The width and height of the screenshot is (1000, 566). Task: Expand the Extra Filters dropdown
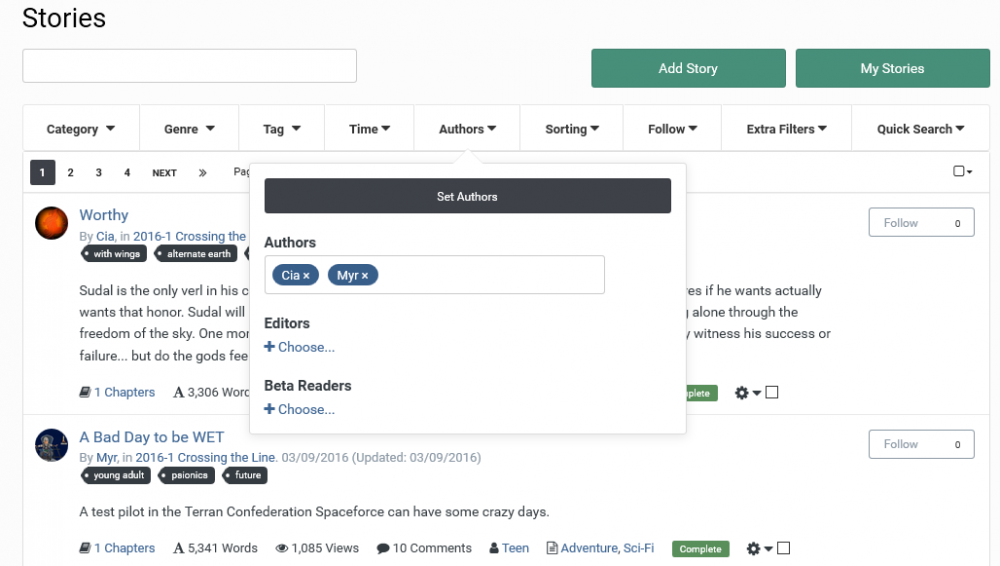coord(786,129)
